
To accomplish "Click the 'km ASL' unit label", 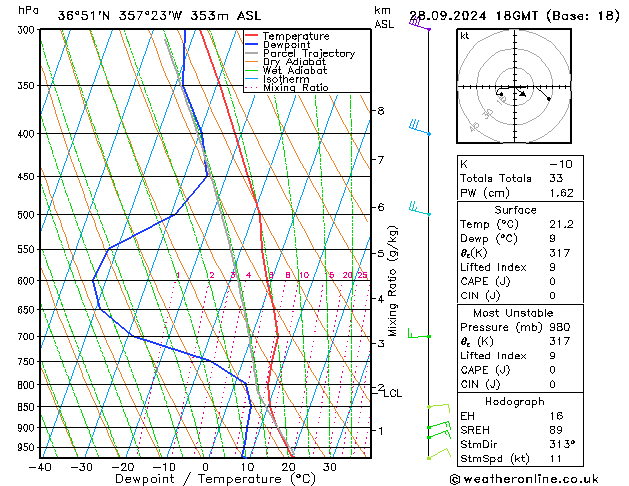I will (x=384, y=17).
